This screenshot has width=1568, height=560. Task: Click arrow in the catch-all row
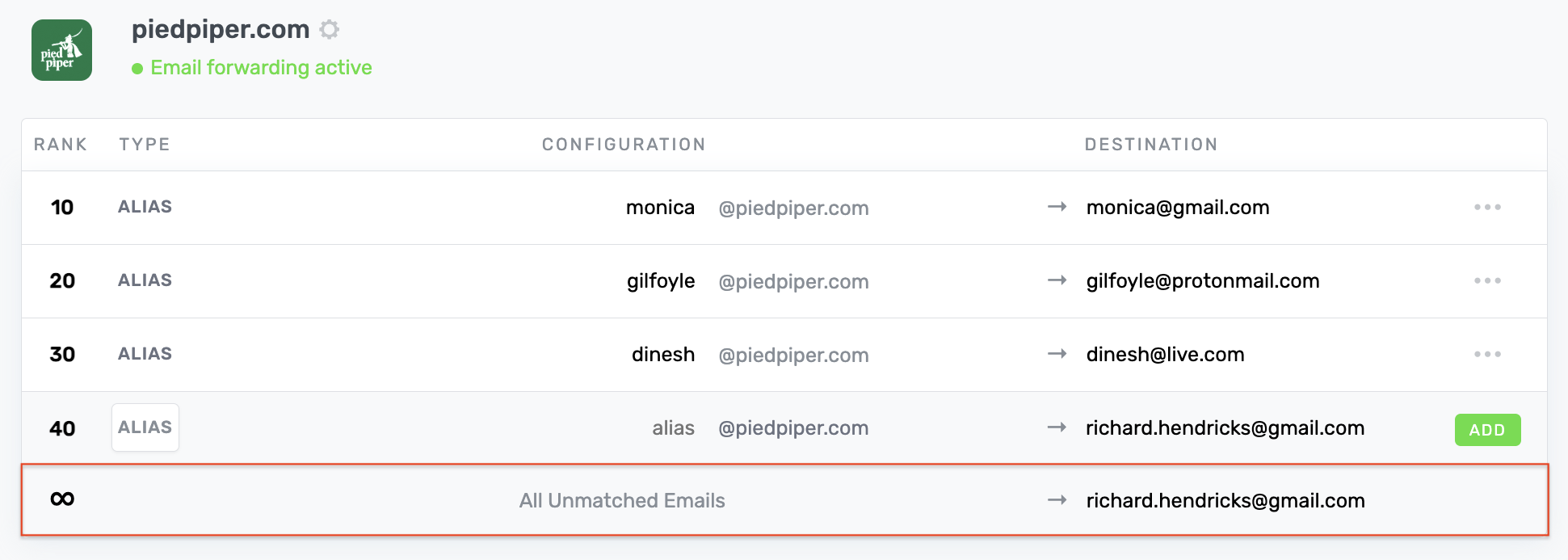pyautogui.click(x=1057, y=500)
